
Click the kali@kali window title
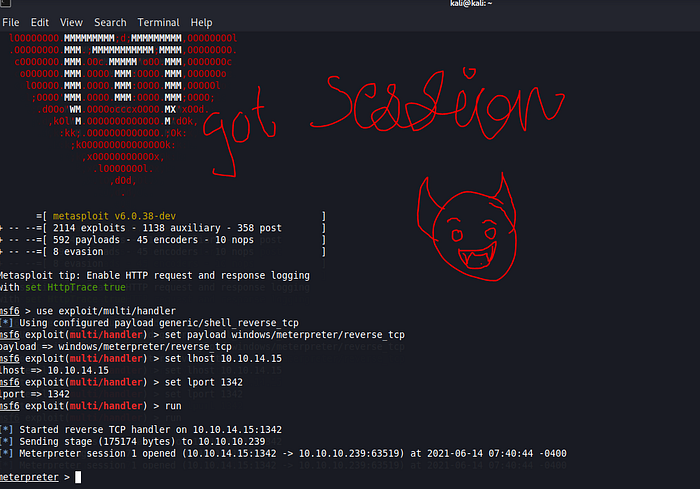tap(471, 4)
